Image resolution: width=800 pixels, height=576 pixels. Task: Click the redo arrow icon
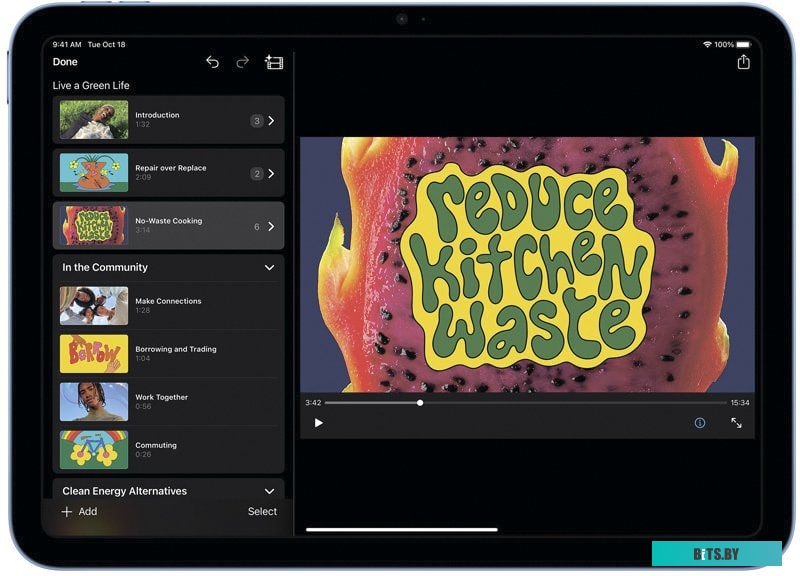pyautogui.click(x=242, y=62)
